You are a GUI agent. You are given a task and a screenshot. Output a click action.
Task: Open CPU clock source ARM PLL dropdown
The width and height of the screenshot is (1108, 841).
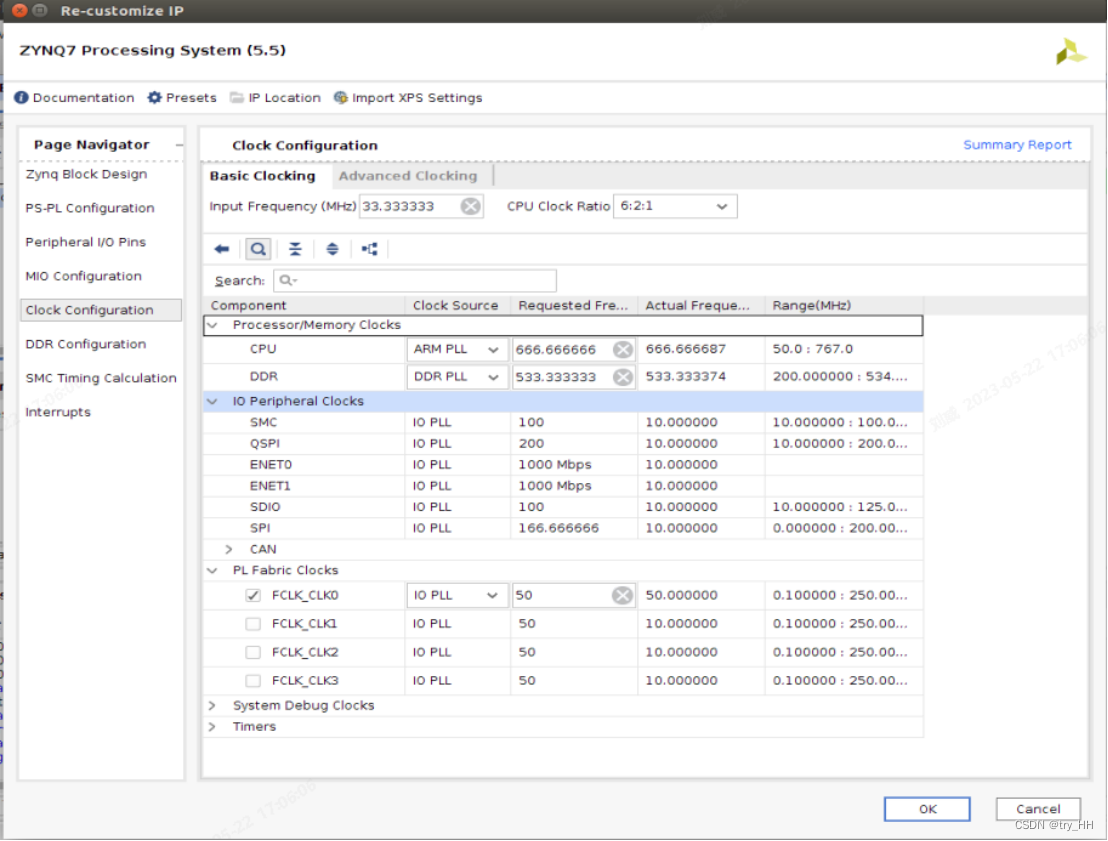[x=456, y=350]
